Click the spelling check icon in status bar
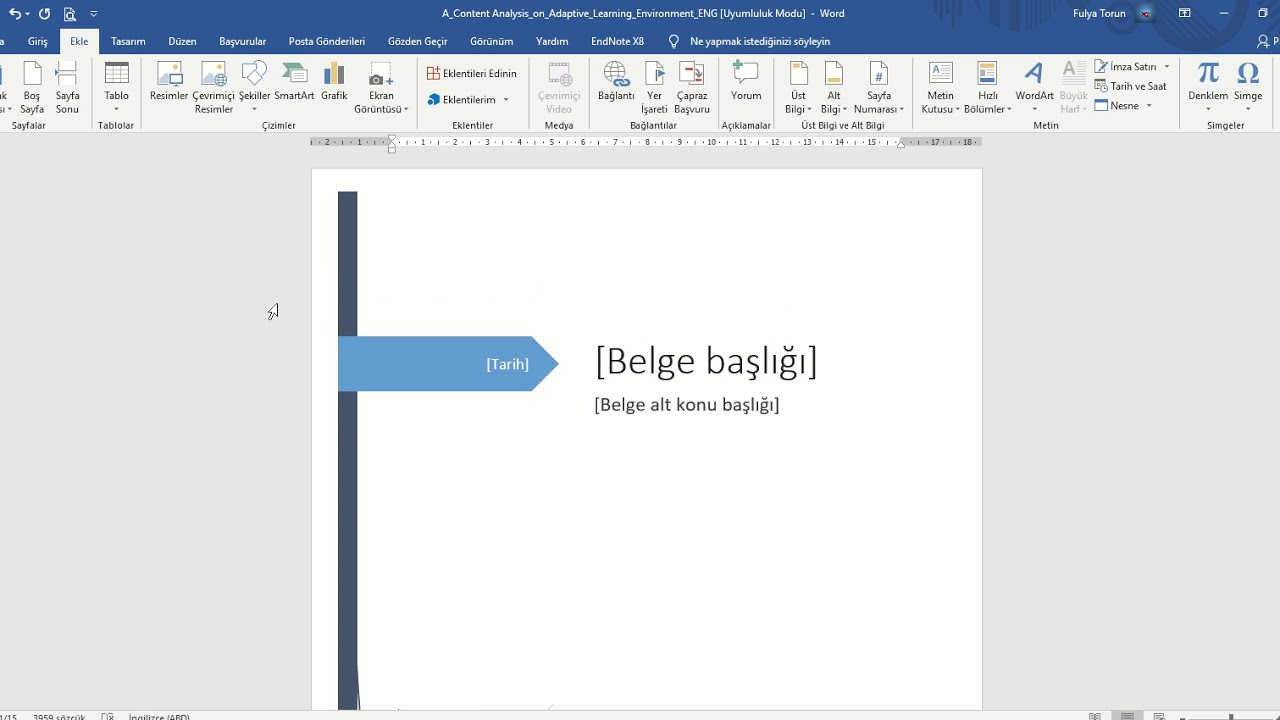The height and width of the screenshot is (720, 1280). [107, 716]
